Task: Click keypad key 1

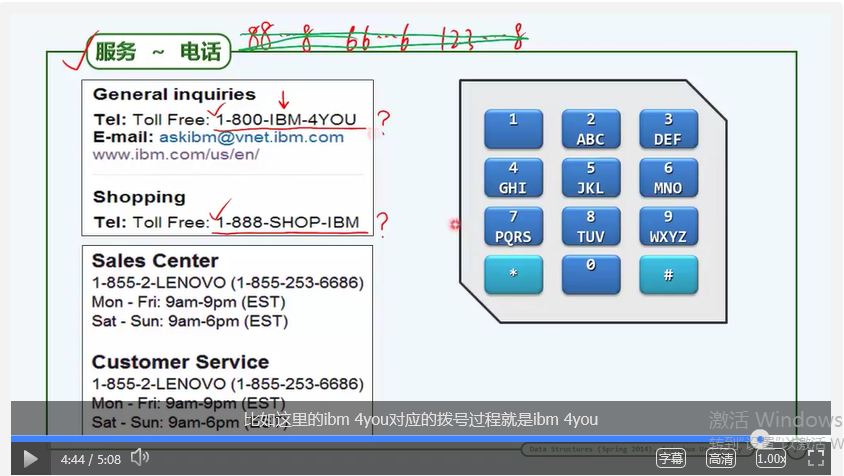Action: (x=513, y=129)
